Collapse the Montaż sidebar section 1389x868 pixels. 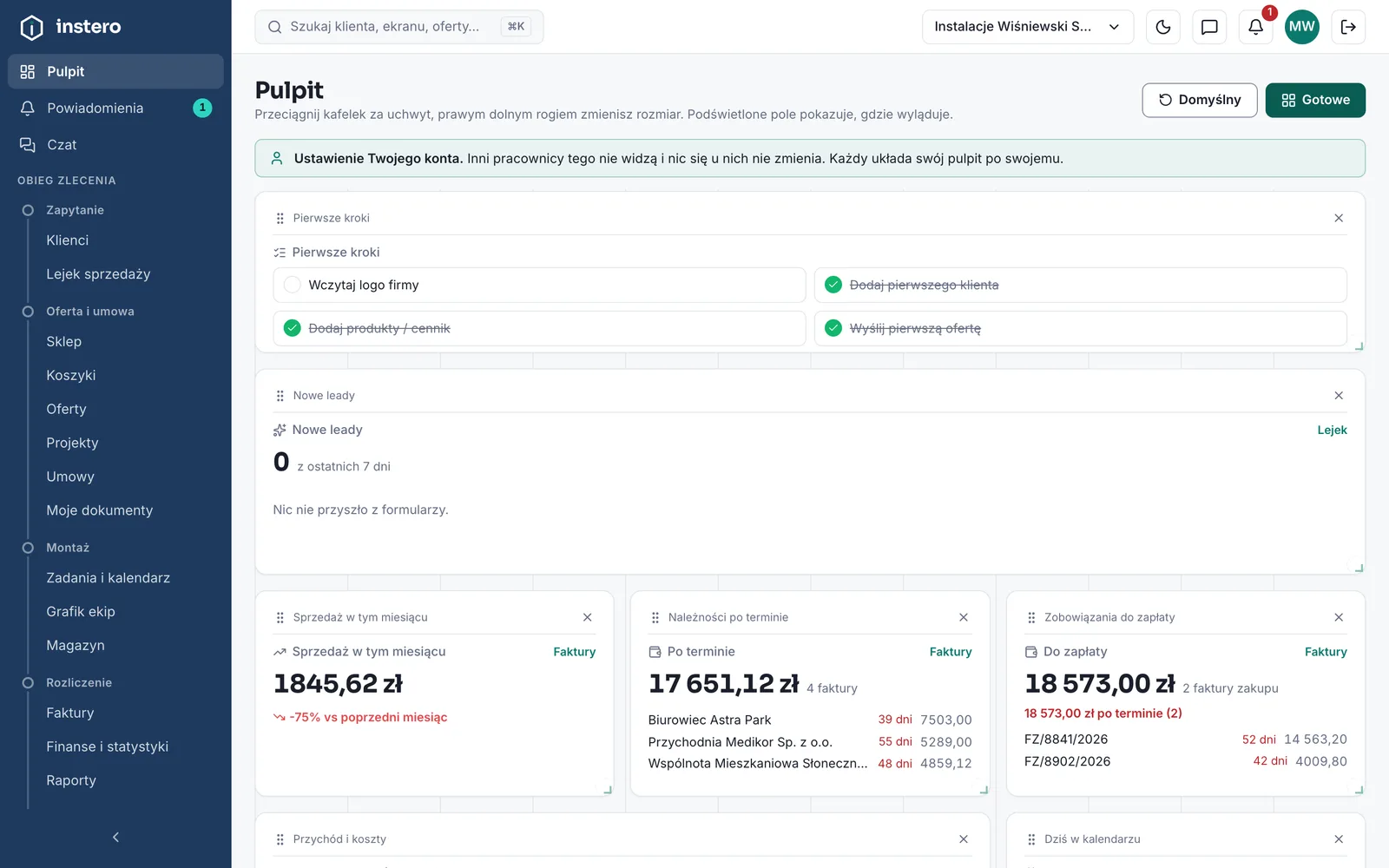click(68, 548)
